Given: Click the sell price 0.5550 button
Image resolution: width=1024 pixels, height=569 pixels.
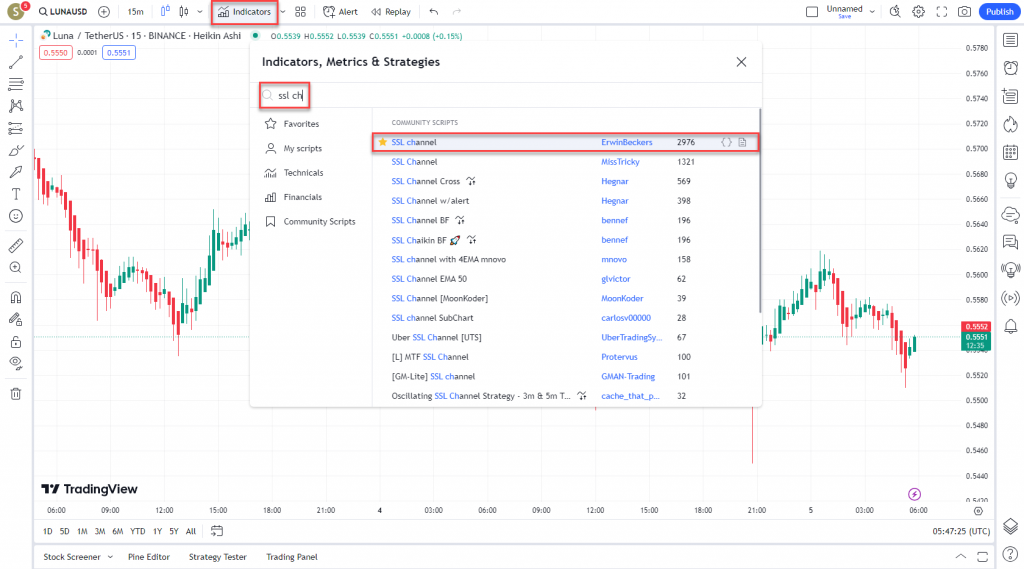Looking at the screenshot, I should 56,53.
